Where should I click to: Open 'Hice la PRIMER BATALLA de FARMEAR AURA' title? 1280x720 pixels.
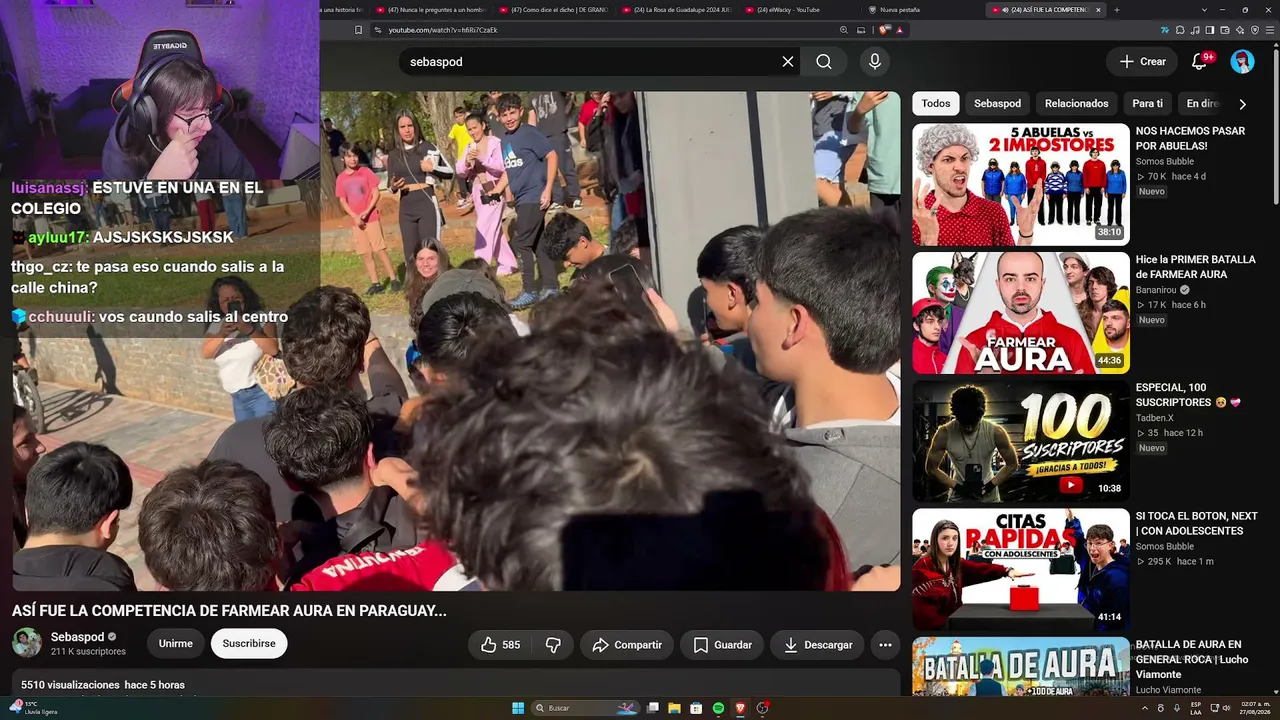coord(1195,267)
